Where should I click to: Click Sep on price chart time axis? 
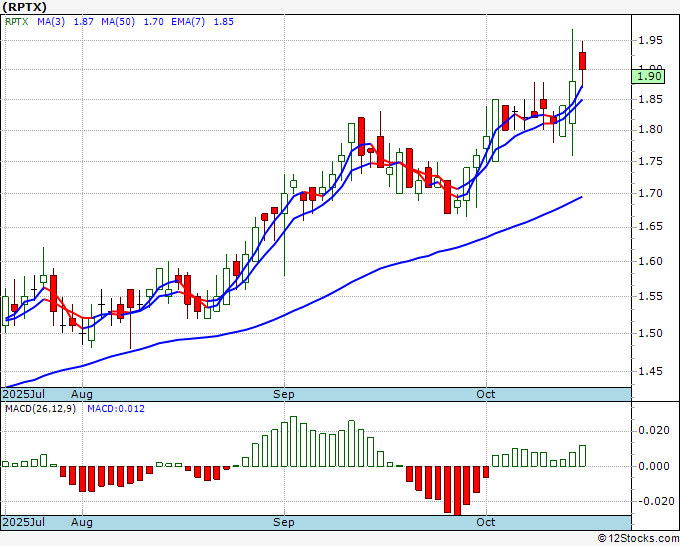pos(284,394)
